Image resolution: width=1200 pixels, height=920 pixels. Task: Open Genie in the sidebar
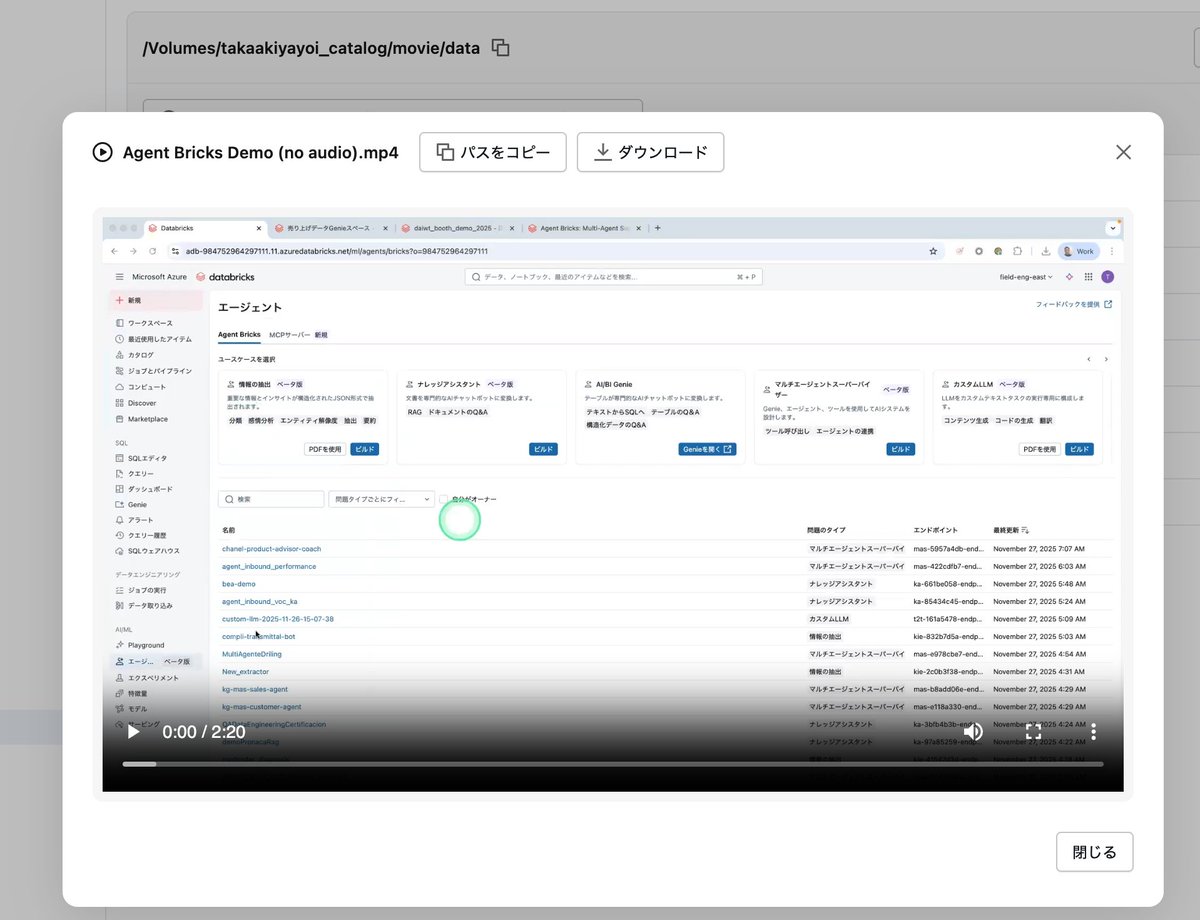point(131,505)
